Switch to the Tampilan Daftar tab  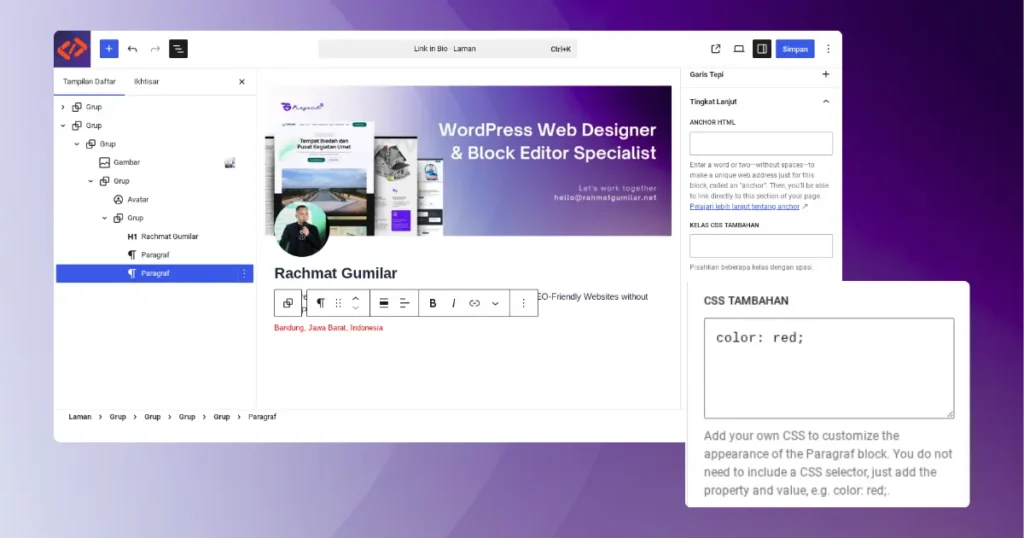tap(89, 82)
